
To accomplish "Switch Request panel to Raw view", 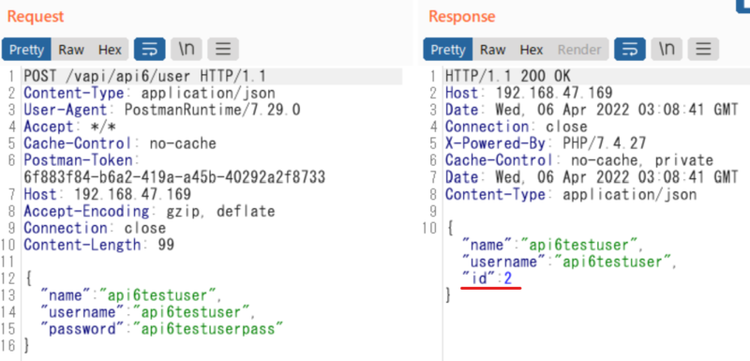I will click(x=71, y=50).
